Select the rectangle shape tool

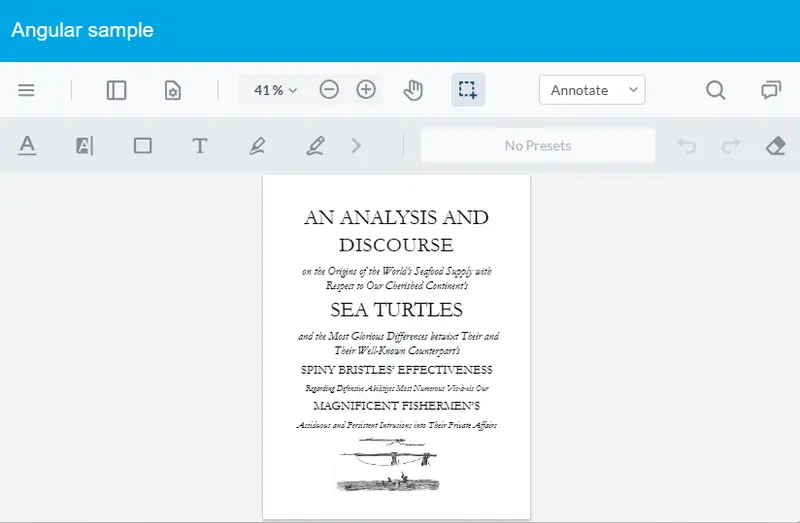pos(142,146)
